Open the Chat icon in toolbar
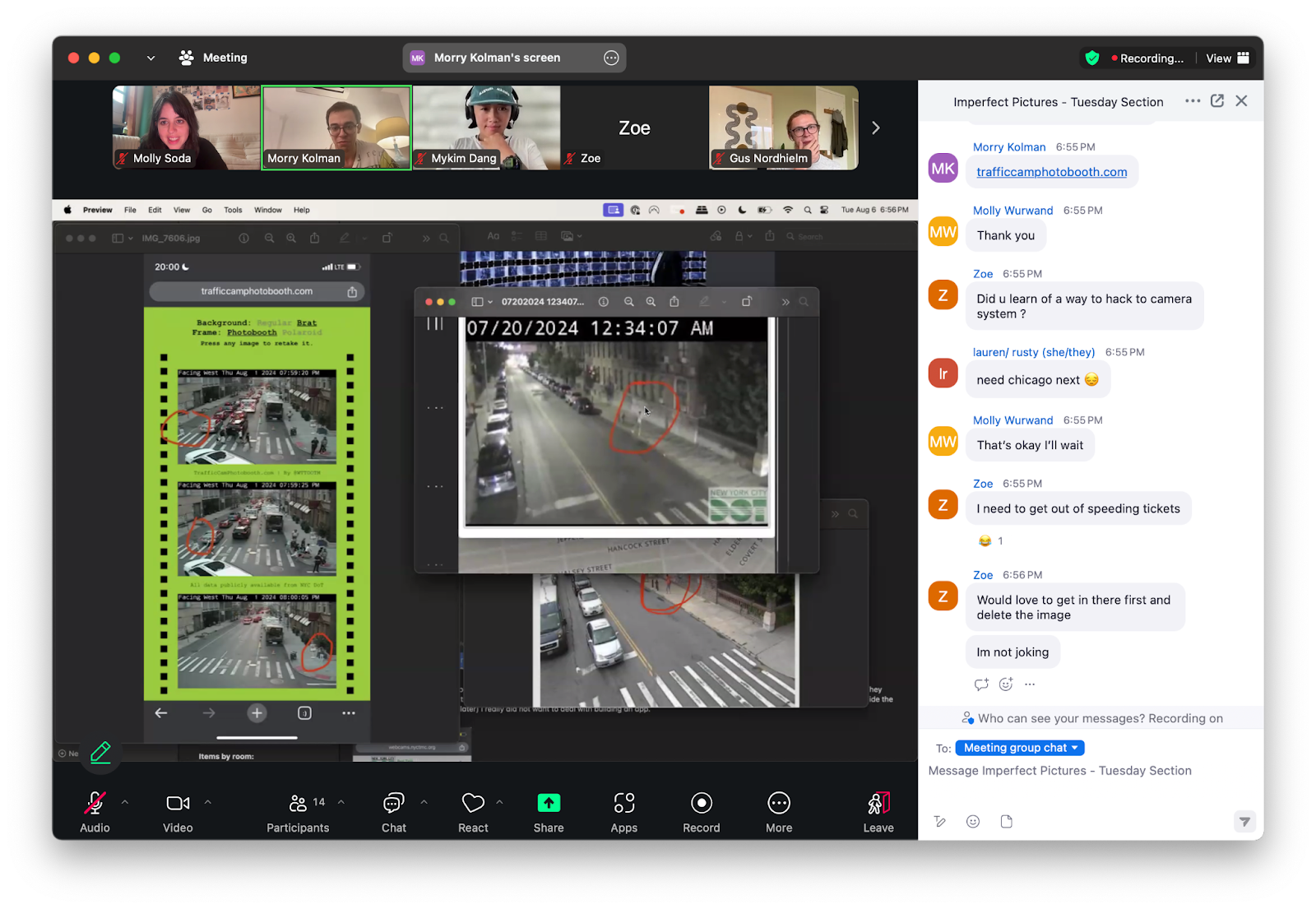 point(394,803)
